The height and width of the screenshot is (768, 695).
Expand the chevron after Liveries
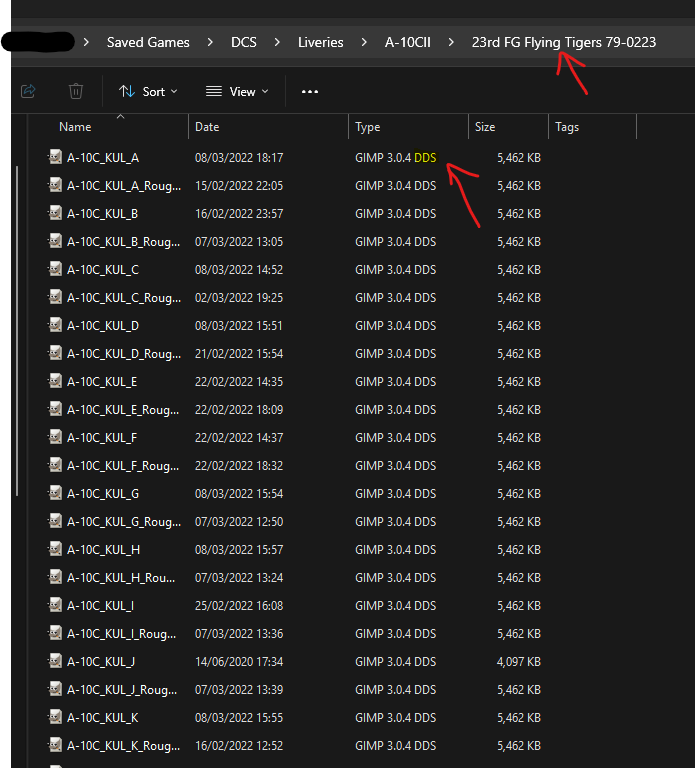pyautogui.click(x=364, y=43)
